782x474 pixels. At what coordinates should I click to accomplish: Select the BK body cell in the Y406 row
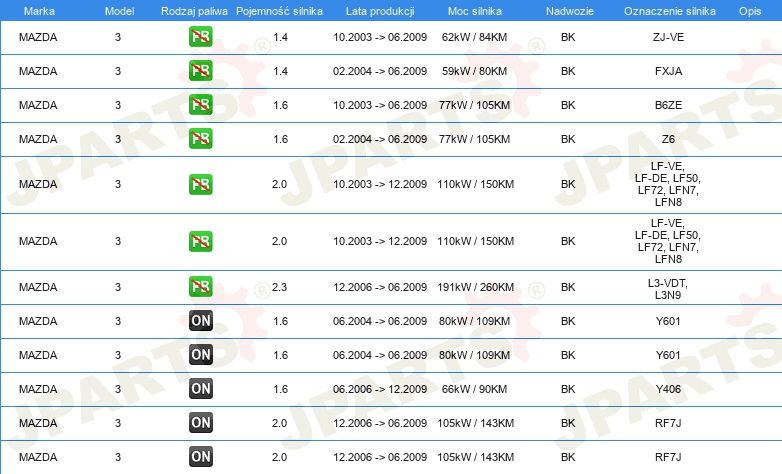[568, 389]
